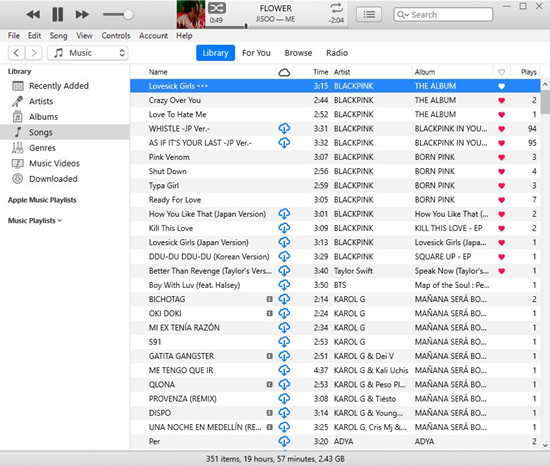Toggle the heart on Lovesick Girls row
This screenshot has width=550, height=466.
pos(502,86)
